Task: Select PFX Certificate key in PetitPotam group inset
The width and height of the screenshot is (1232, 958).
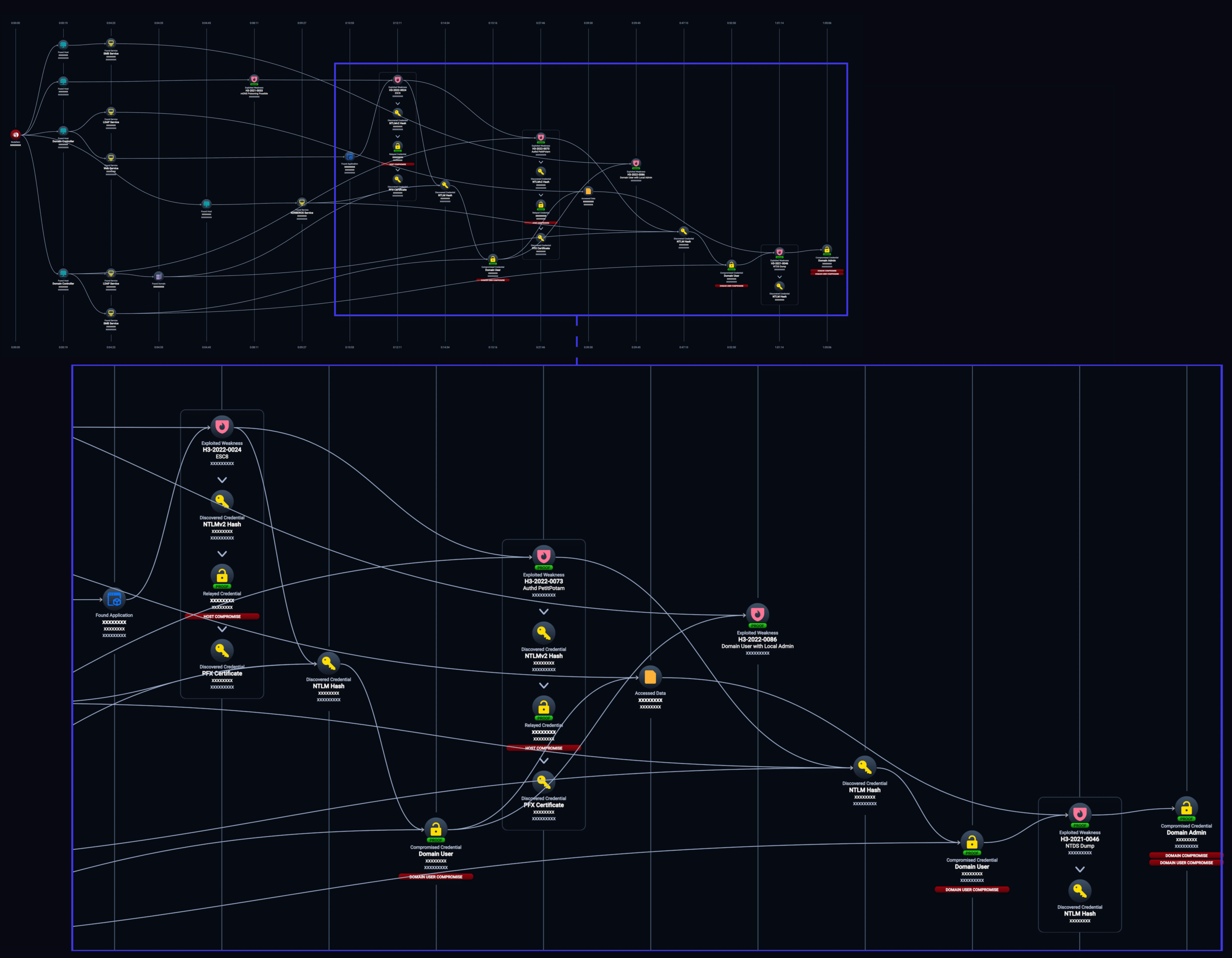Action: pyautogui.click(x=544, y=782)
